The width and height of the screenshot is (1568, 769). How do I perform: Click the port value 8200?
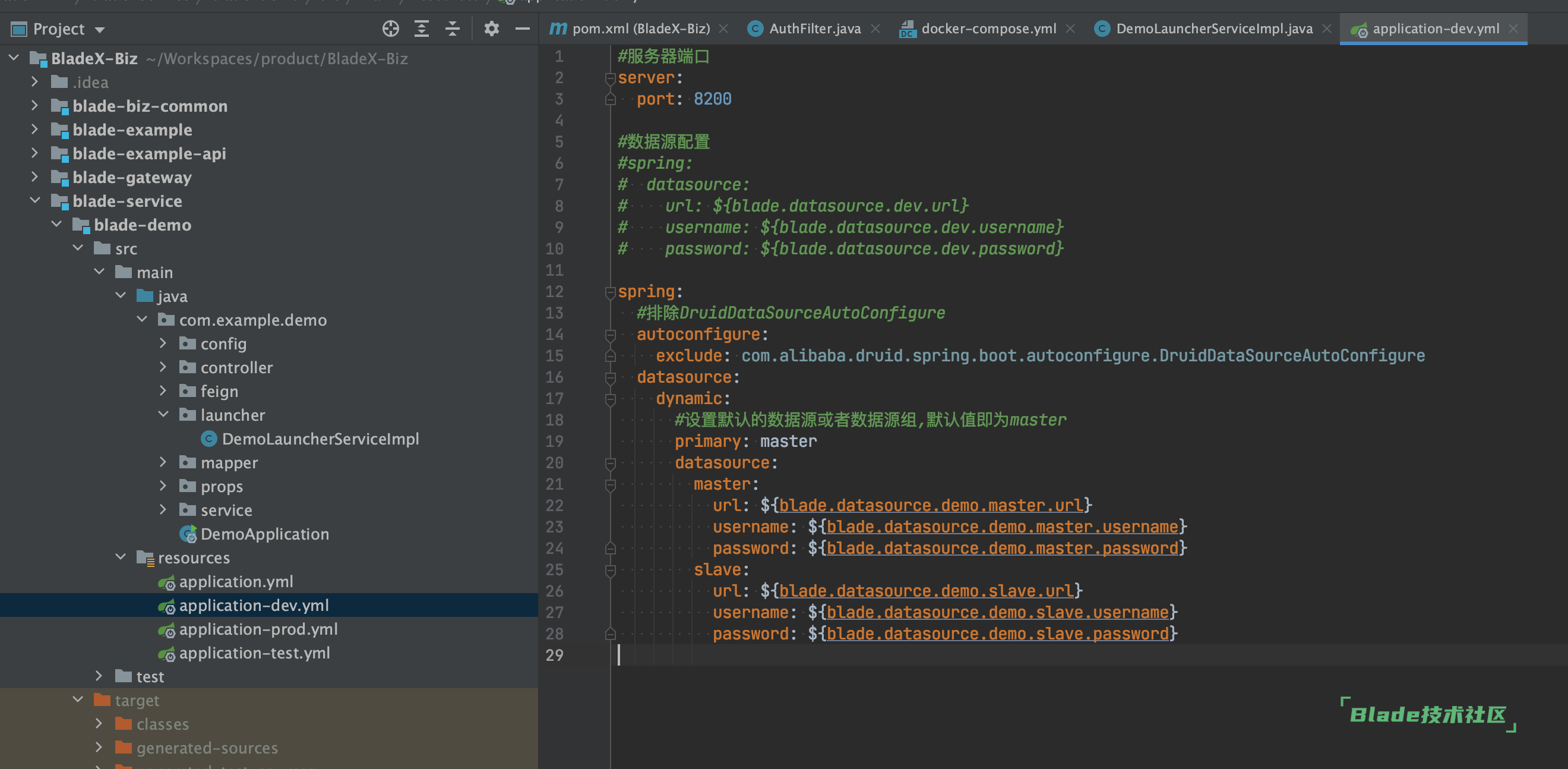712,99
